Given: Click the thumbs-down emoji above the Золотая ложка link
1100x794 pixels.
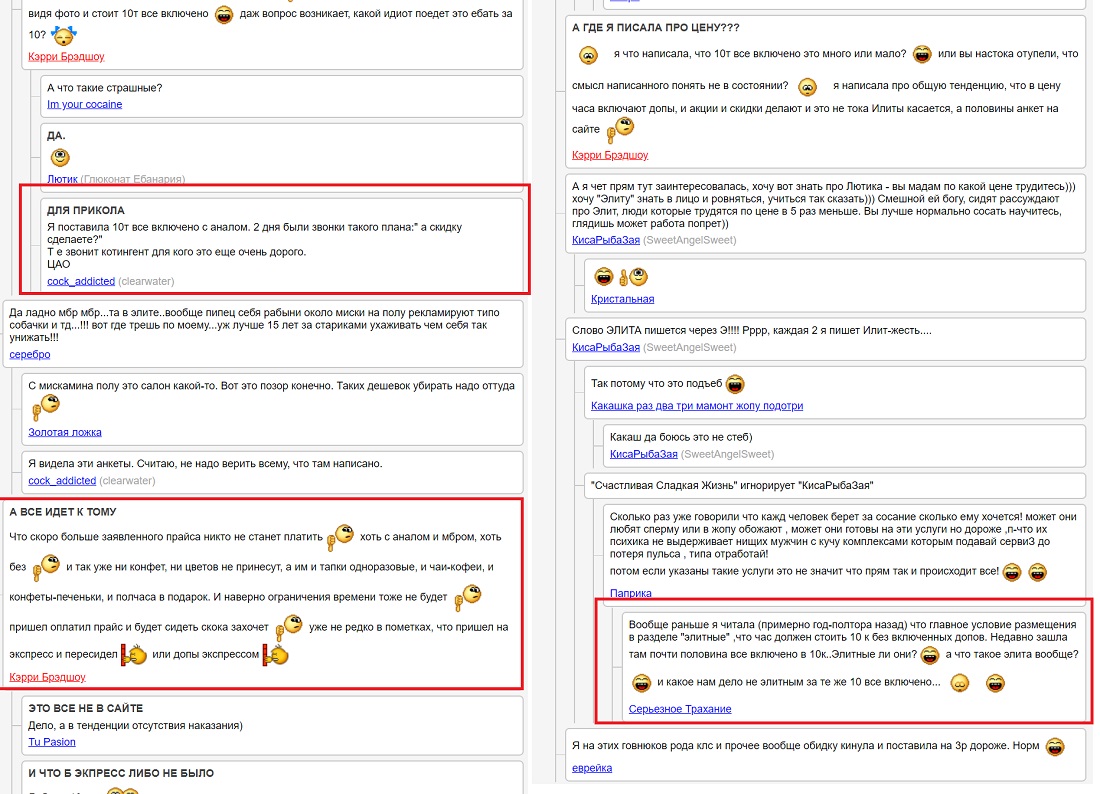Looking at the screenshot, I should 46,407.
